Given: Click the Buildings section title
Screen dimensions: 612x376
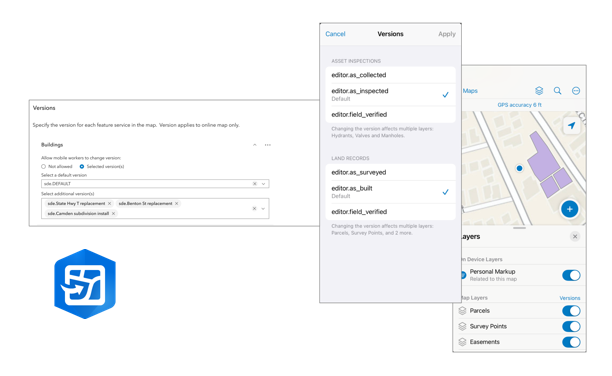Looking at the screenshot, I should pos(52,145).
